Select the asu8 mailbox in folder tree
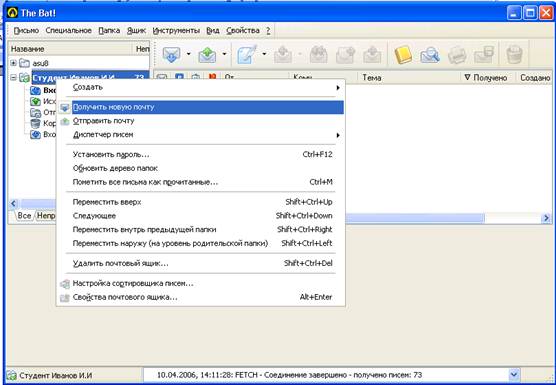This screenshot has height=385, width=556. tap(40, 63)
